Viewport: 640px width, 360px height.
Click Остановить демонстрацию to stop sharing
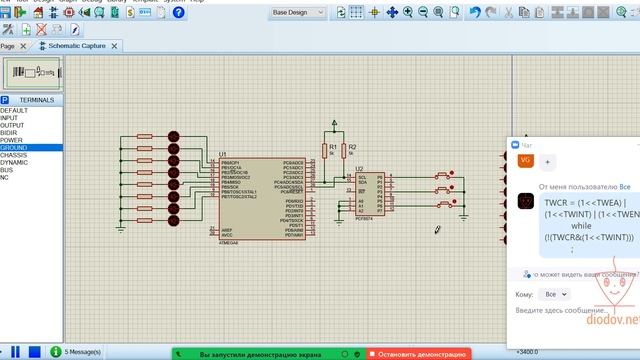419,354
